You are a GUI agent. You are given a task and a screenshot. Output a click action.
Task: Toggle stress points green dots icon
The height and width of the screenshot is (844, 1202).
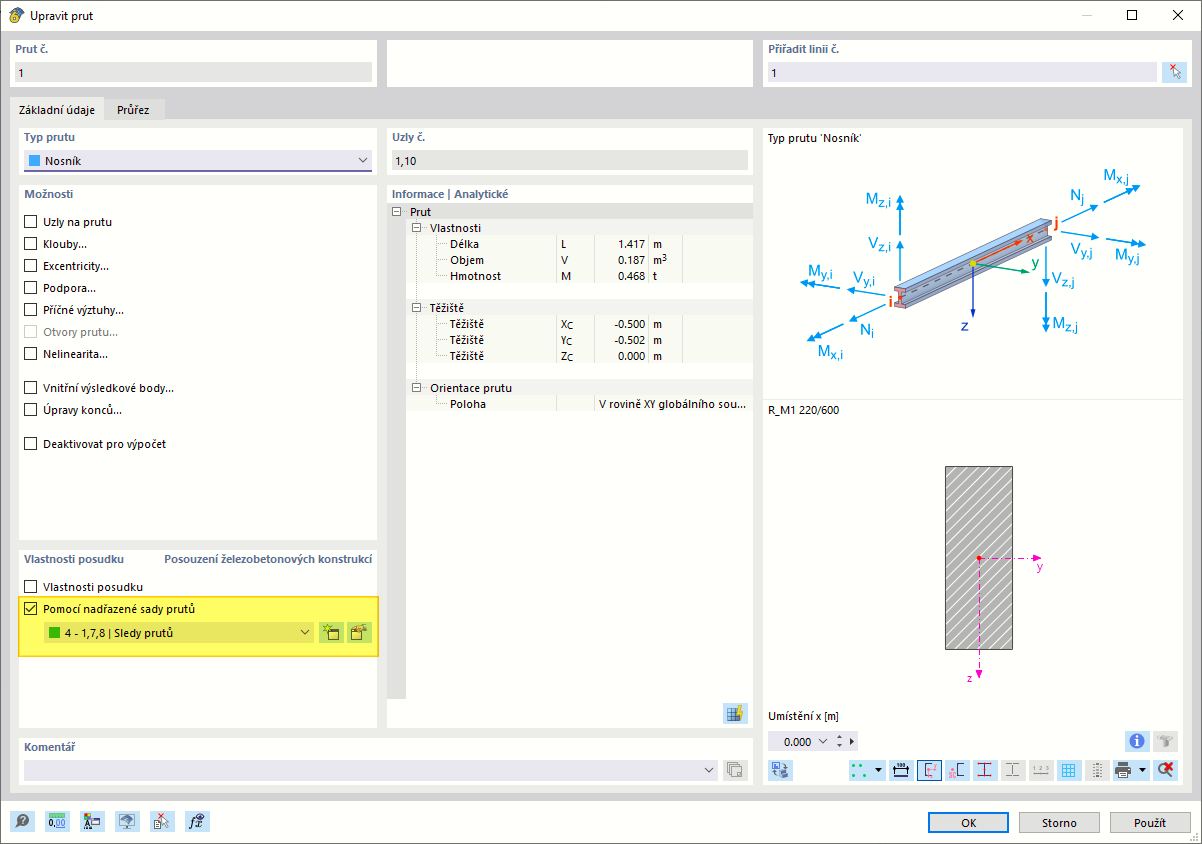click(860, 770)
